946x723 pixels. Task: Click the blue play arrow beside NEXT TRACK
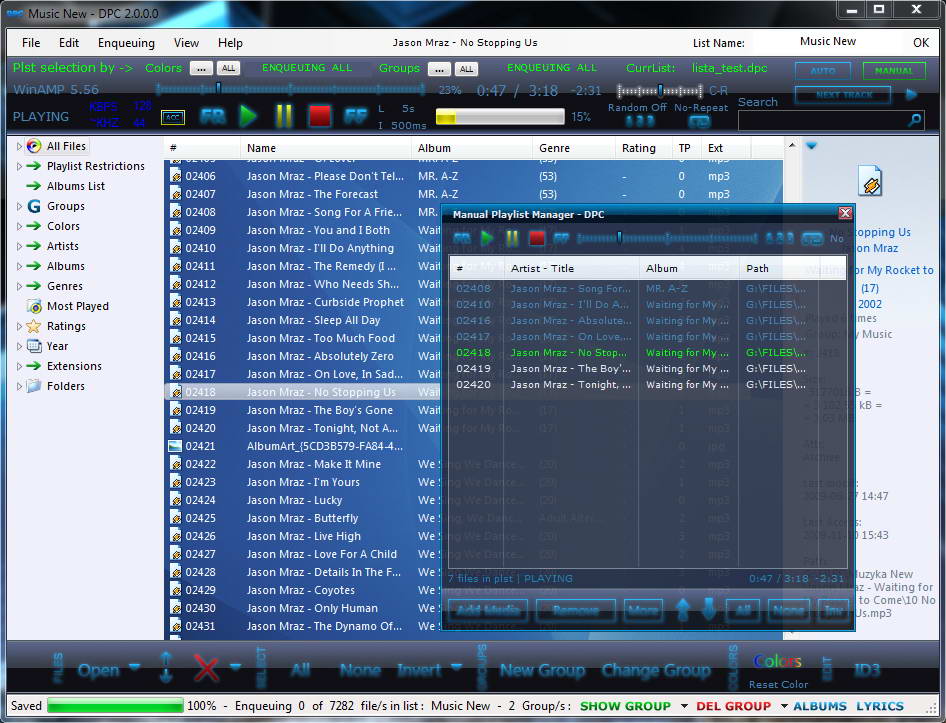(912, 95)
